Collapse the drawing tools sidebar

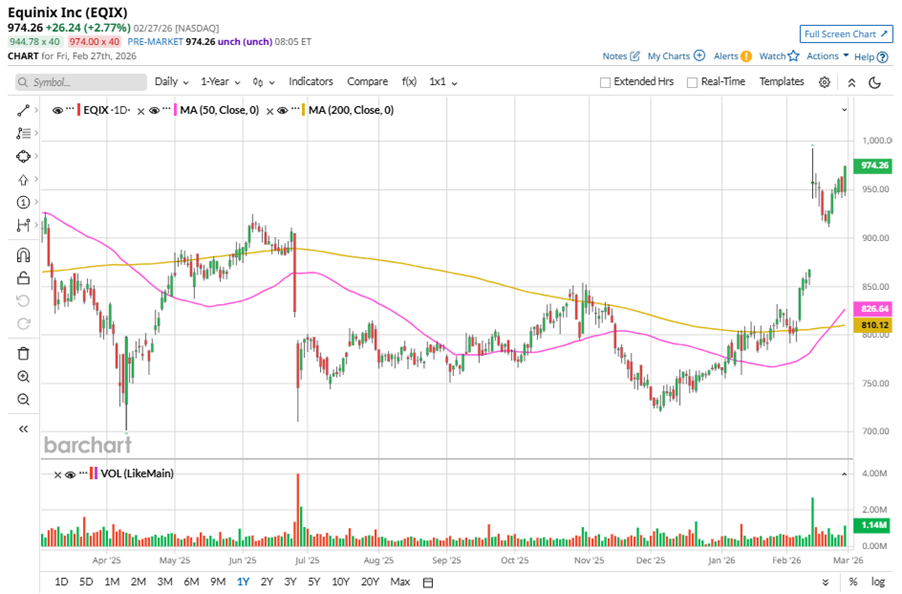pos(23,429)
